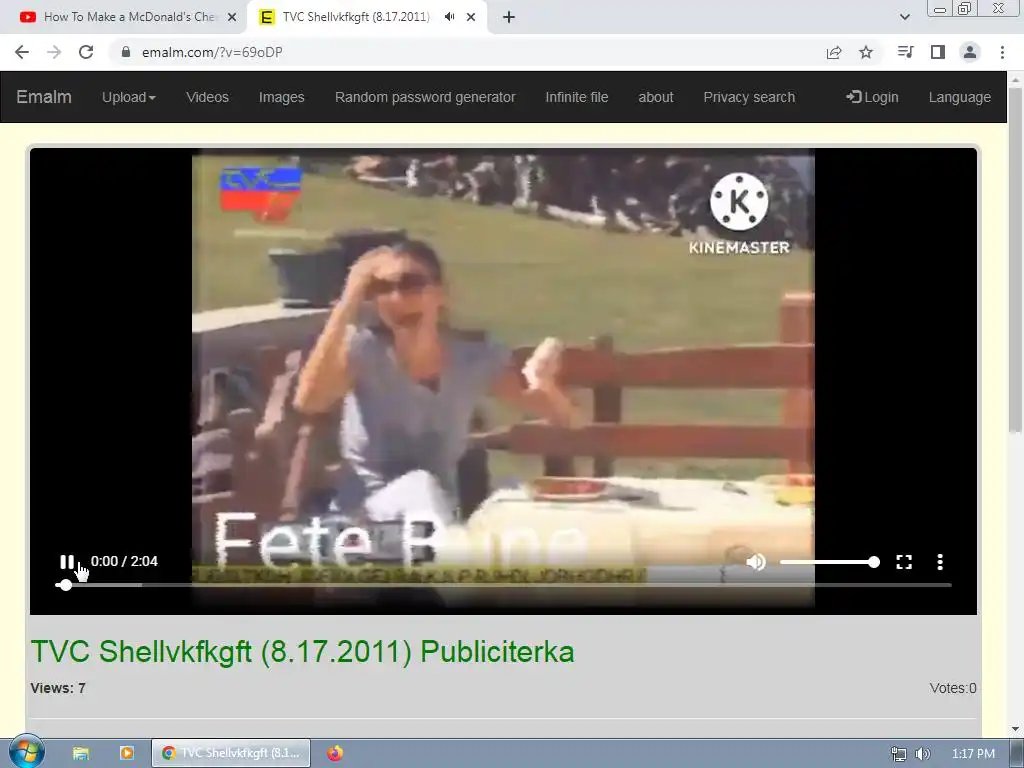The width and height of the screenshot is (1024, 768).
Task: Reload the current page
Action: (86, 52)
